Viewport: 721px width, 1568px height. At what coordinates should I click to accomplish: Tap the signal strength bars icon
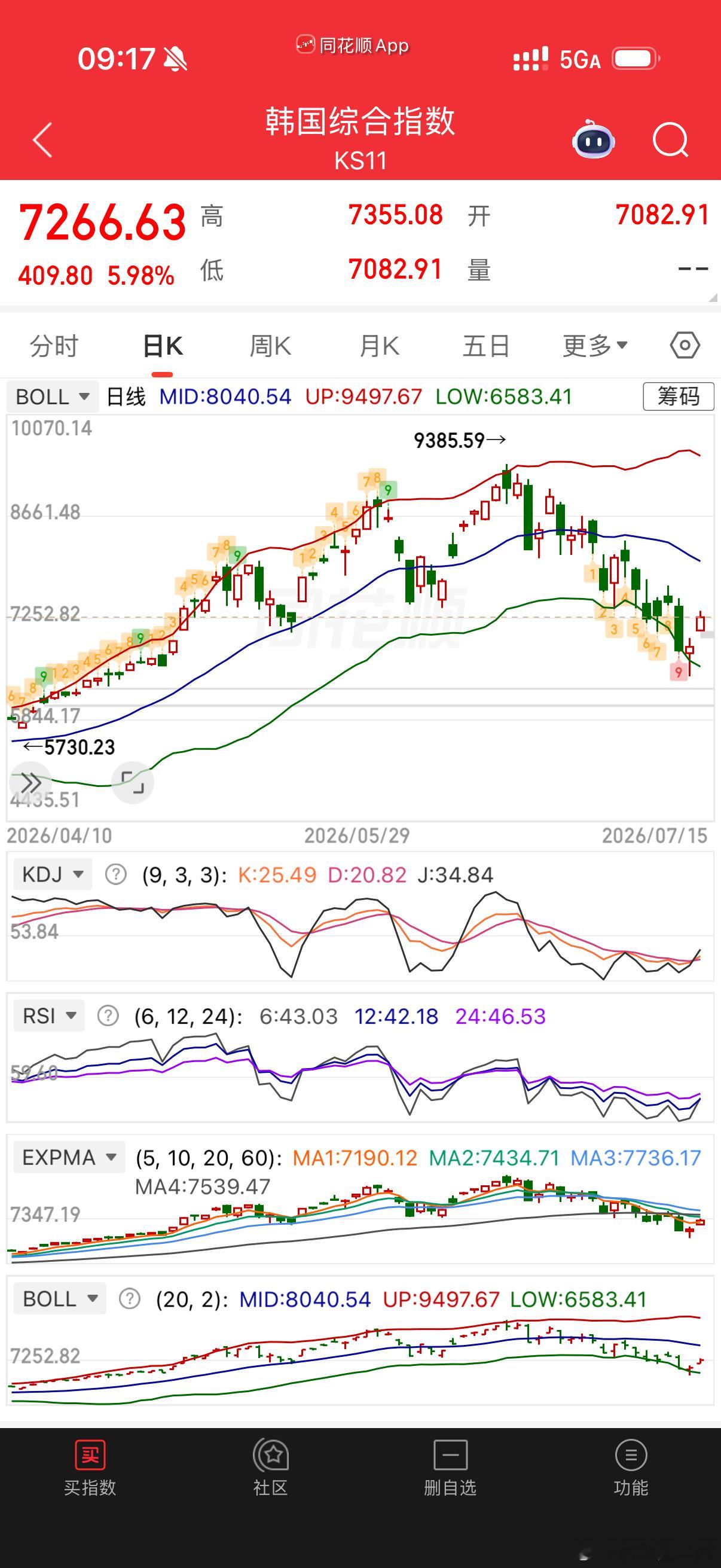point(530,59)
